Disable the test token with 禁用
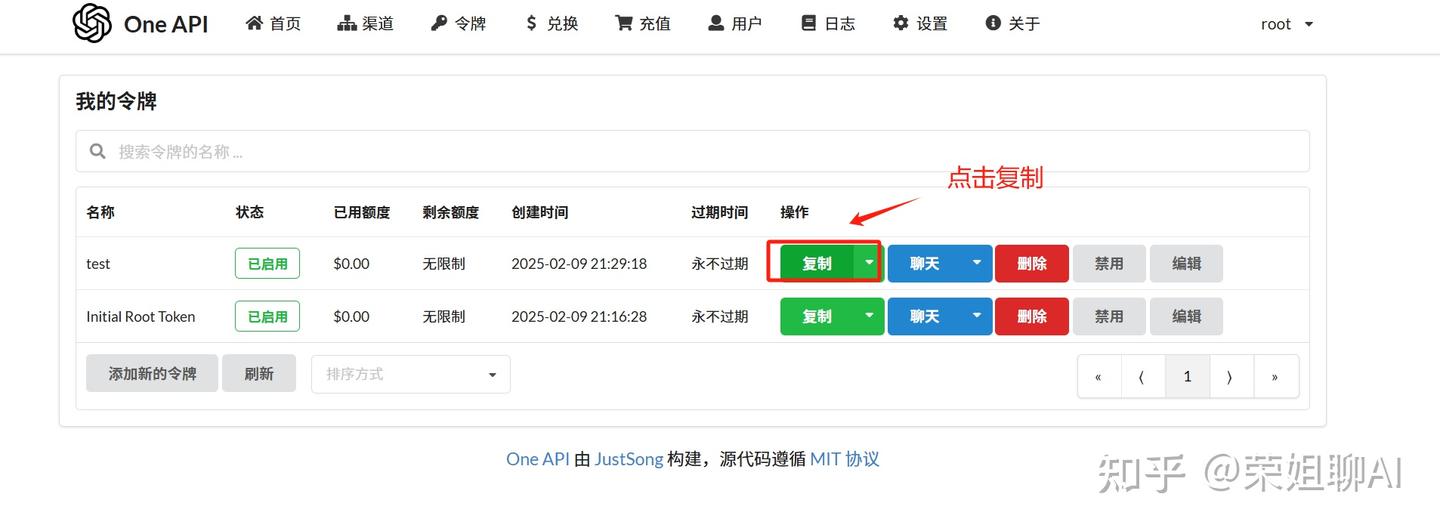 (1109, 263)
